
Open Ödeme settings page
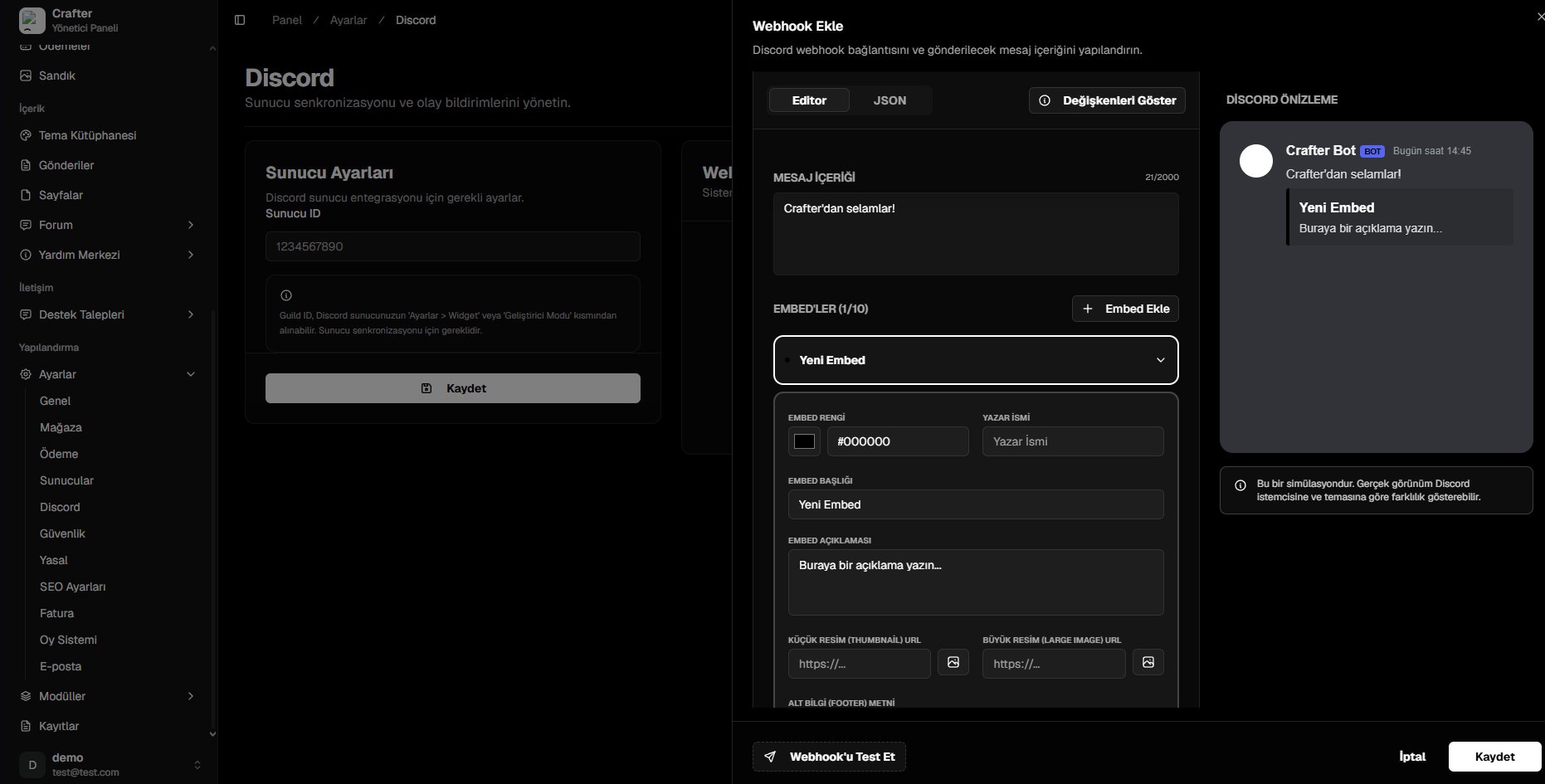(59, 454)
